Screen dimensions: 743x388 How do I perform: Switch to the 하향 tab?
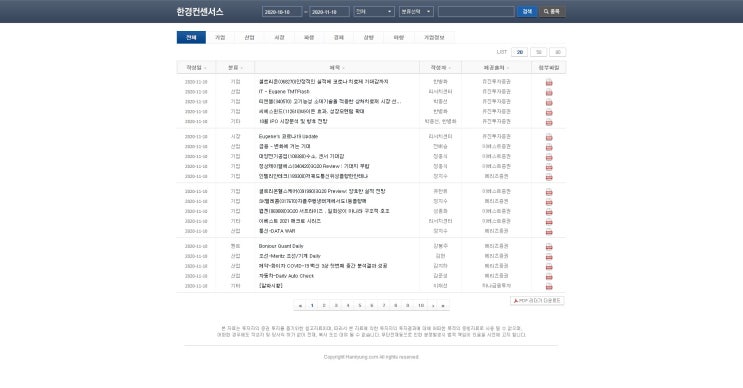(399, 37)
